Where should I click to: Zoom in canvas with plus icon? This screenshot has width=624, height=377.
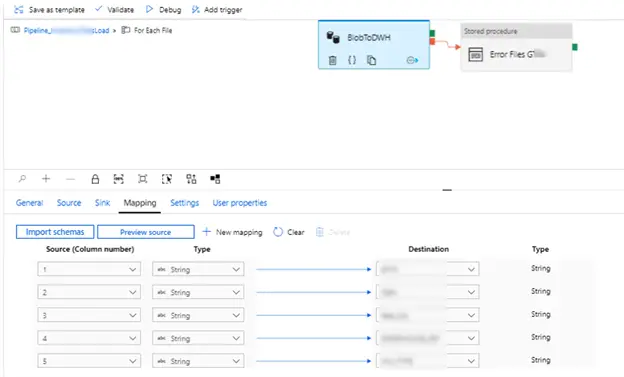(46, 179)
